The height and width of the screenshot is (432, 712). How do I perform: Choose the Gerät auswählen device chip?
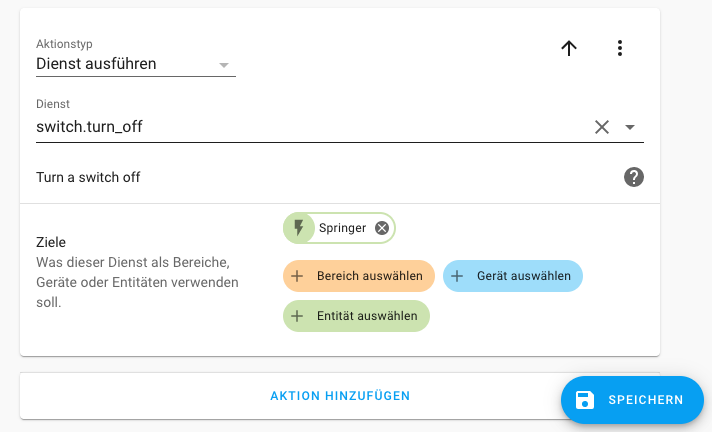[523, 276]
